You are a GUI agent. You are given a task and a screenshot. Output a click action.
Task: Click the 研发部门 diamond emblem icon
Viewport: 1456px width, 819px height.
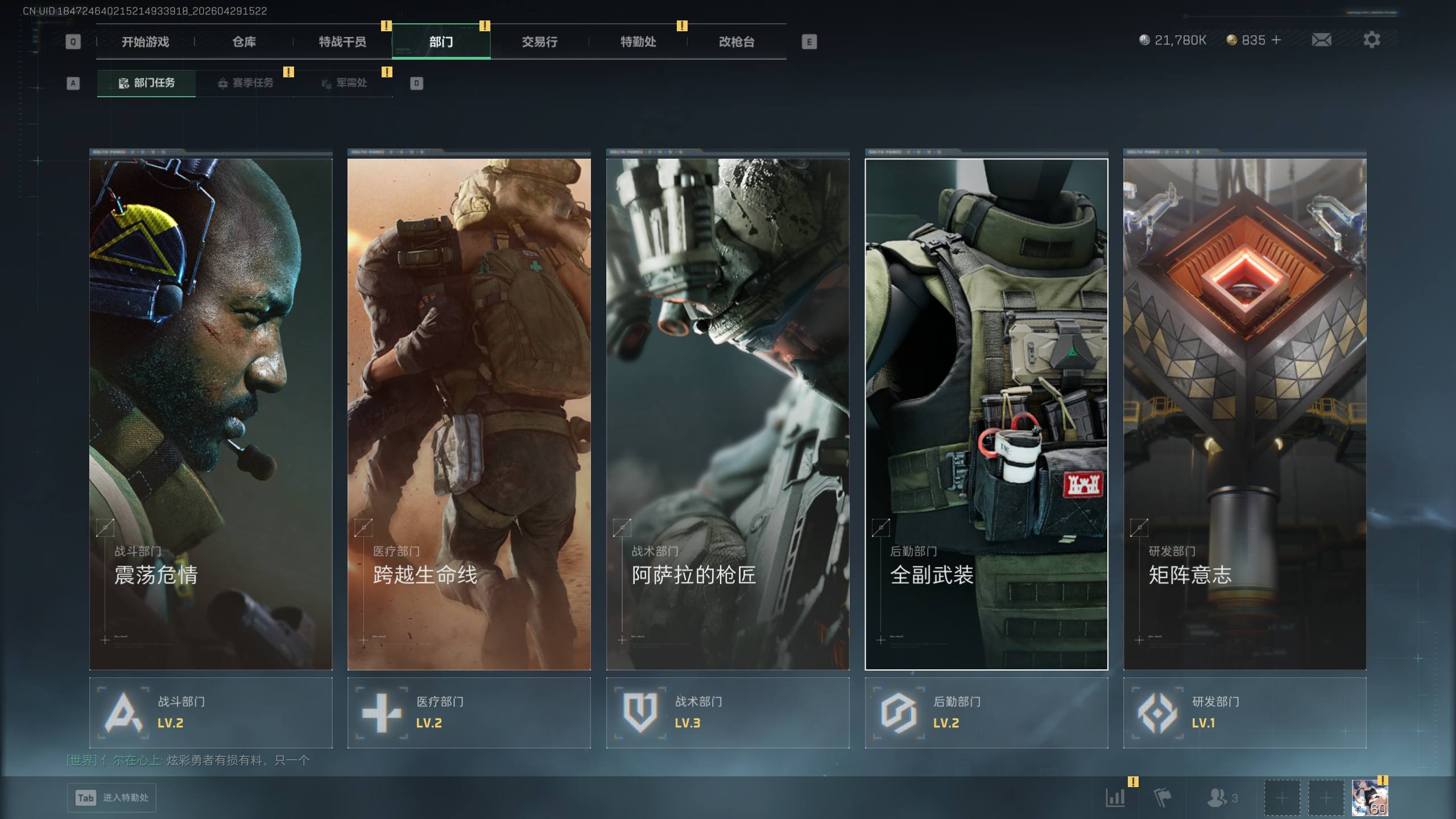coord(1157,712)
